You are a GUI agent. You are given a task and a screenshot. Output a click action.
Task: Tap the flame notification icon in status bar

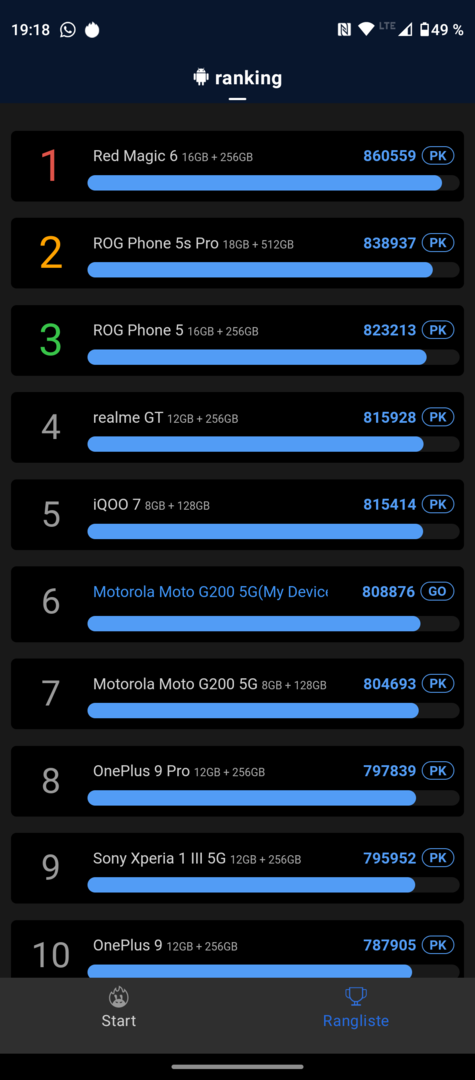(x=92, y=30)
